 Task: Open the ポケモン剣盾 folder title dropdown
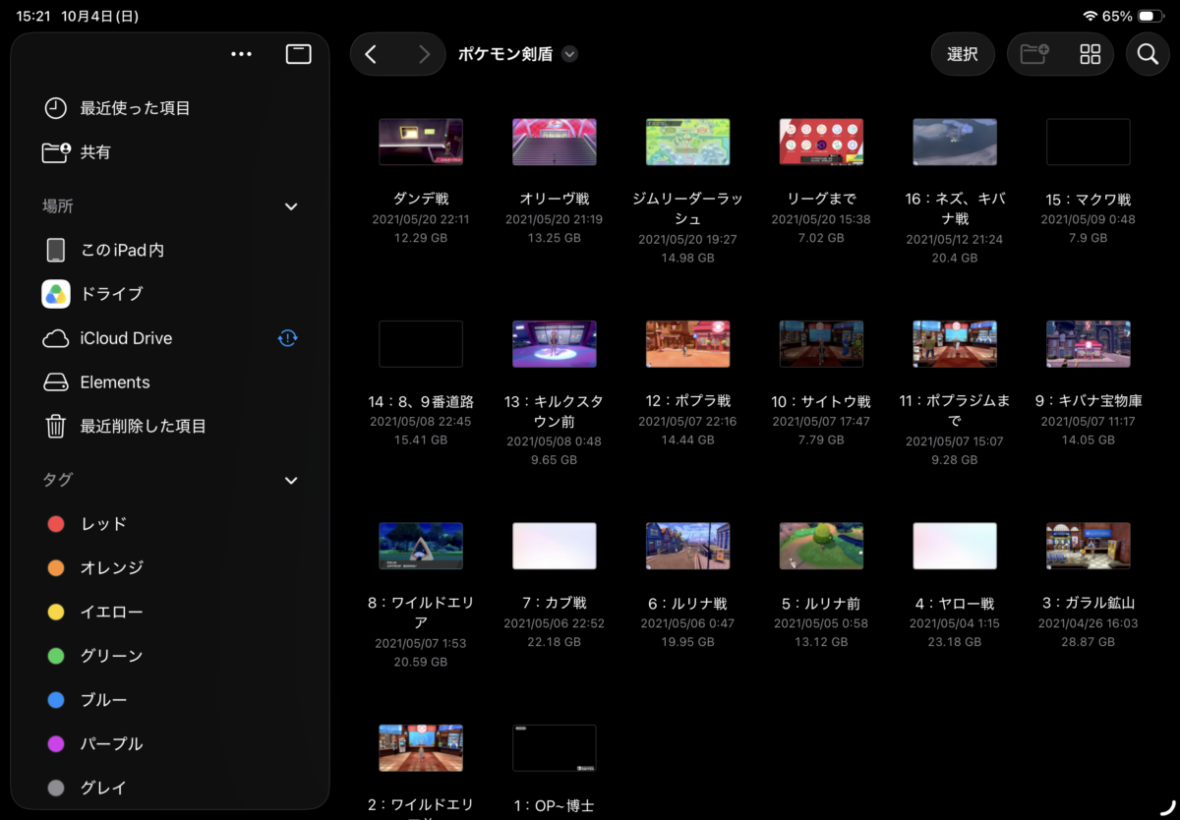pos(570,54)
